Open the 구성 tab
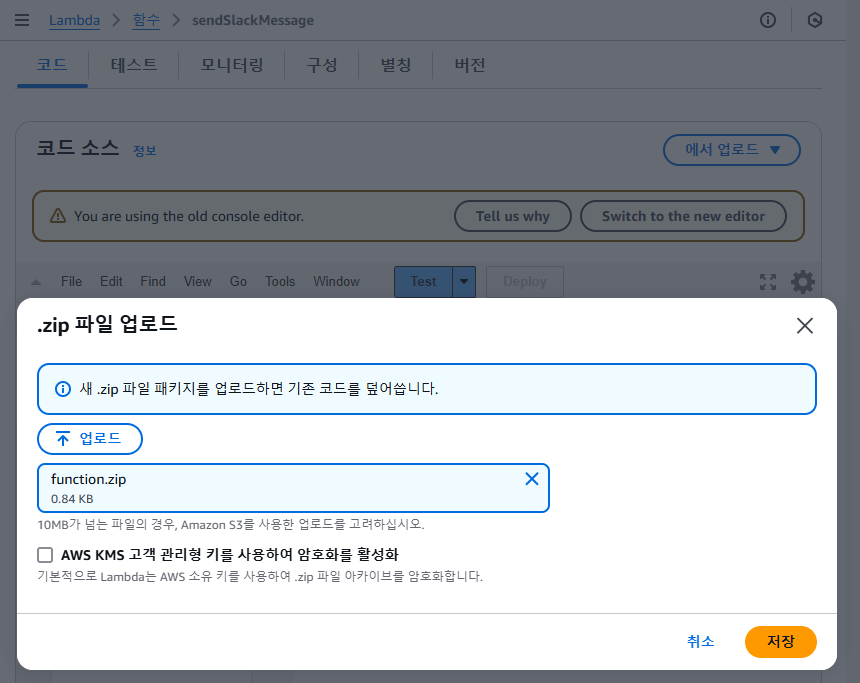 pyautogui.click(x=321, y=65)
